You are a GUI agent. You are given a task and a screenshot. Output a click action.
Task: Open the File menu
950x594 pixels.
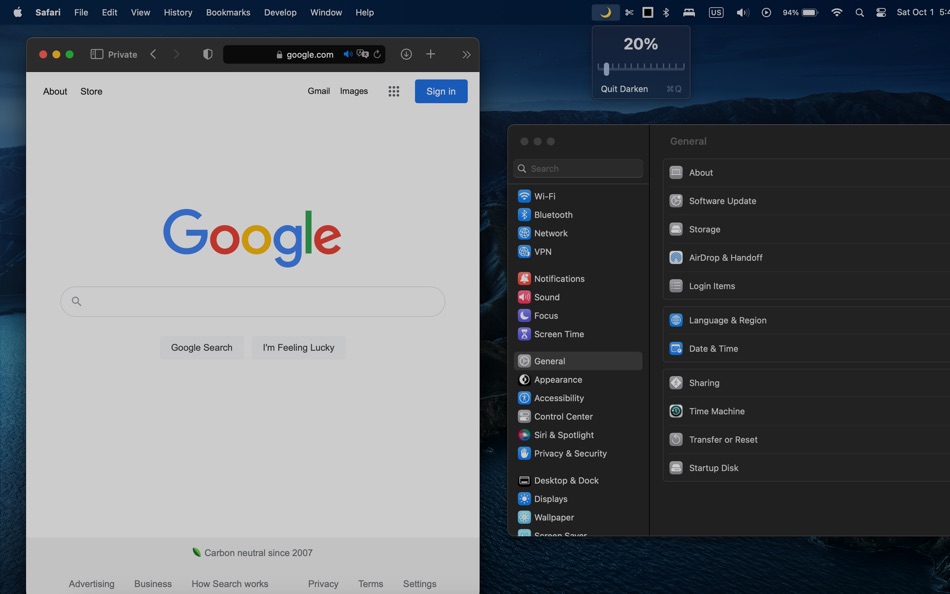pos(81,12)
